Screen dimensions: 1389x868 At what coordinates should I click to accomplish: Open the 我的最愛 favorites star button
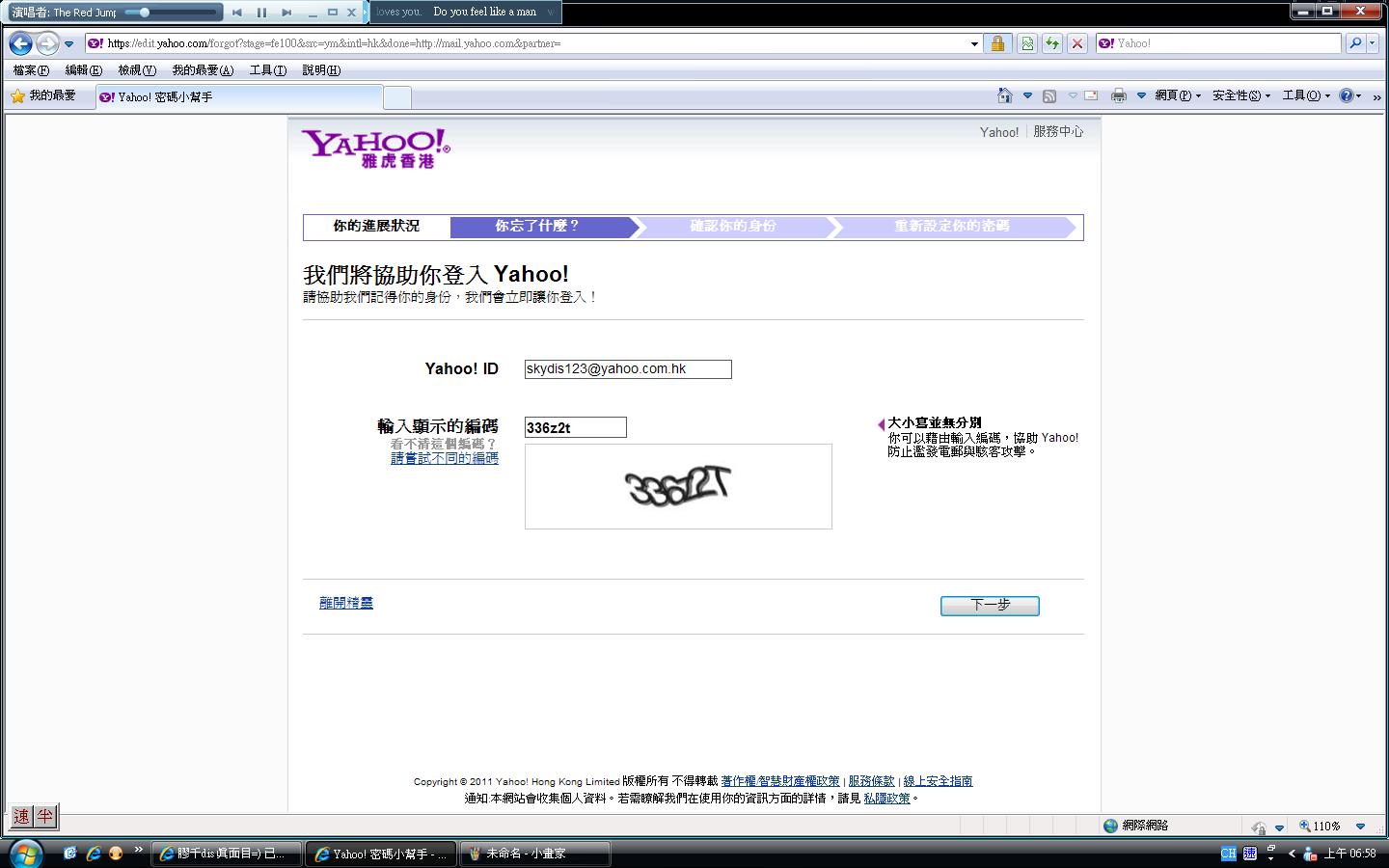43,95
